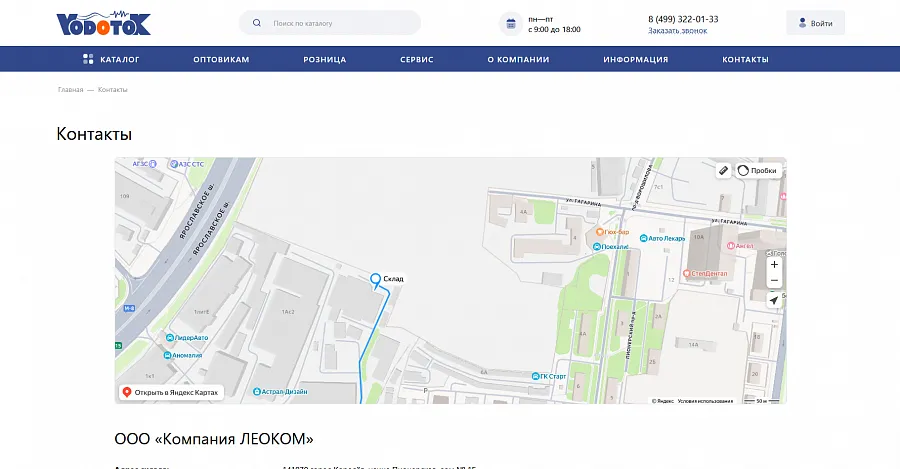Click the Войти login button

pyautogui.click(x=816, y=23)
